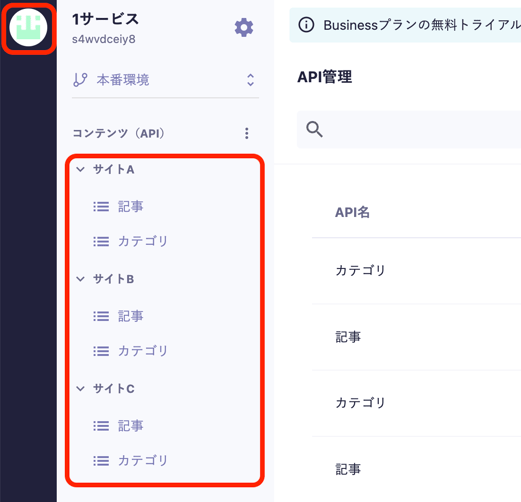This screenshot has height=502, width=521.
Task: Collapse the サイトB group chevron
Action: coord(80,279)
